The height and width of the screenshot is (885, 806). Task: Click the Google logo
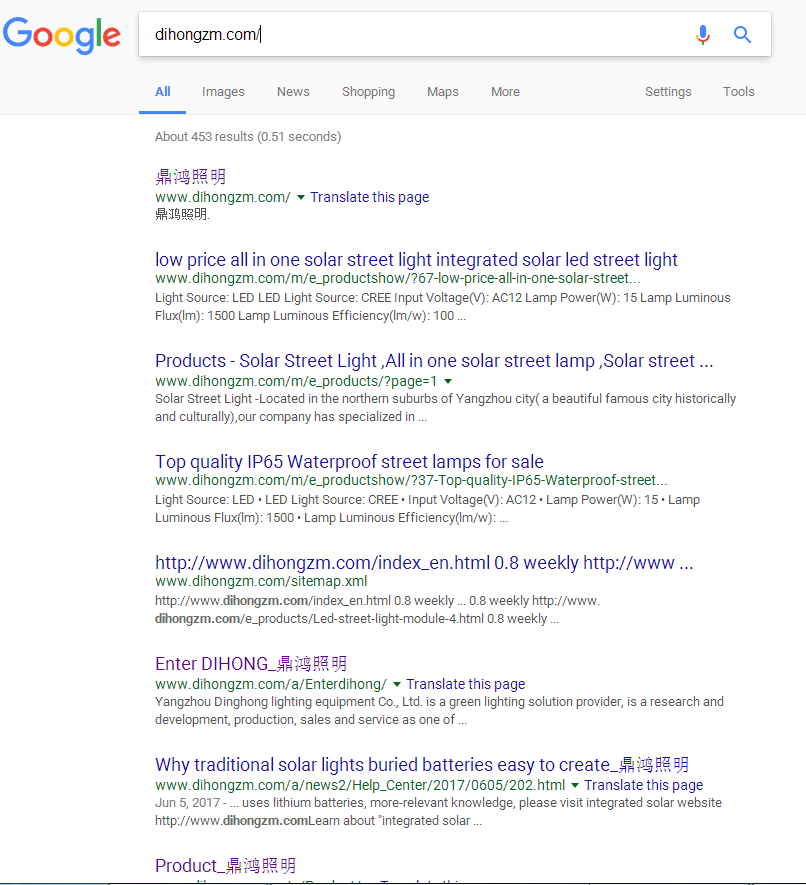pyautogui.click(x=62, y=35)
